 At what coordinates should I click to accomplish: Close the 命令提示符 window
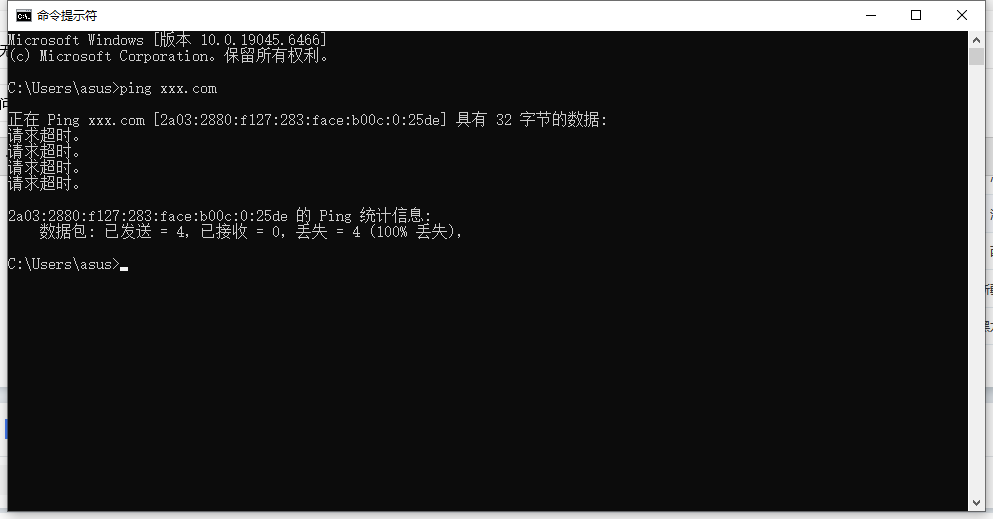[x=961, y=15]
